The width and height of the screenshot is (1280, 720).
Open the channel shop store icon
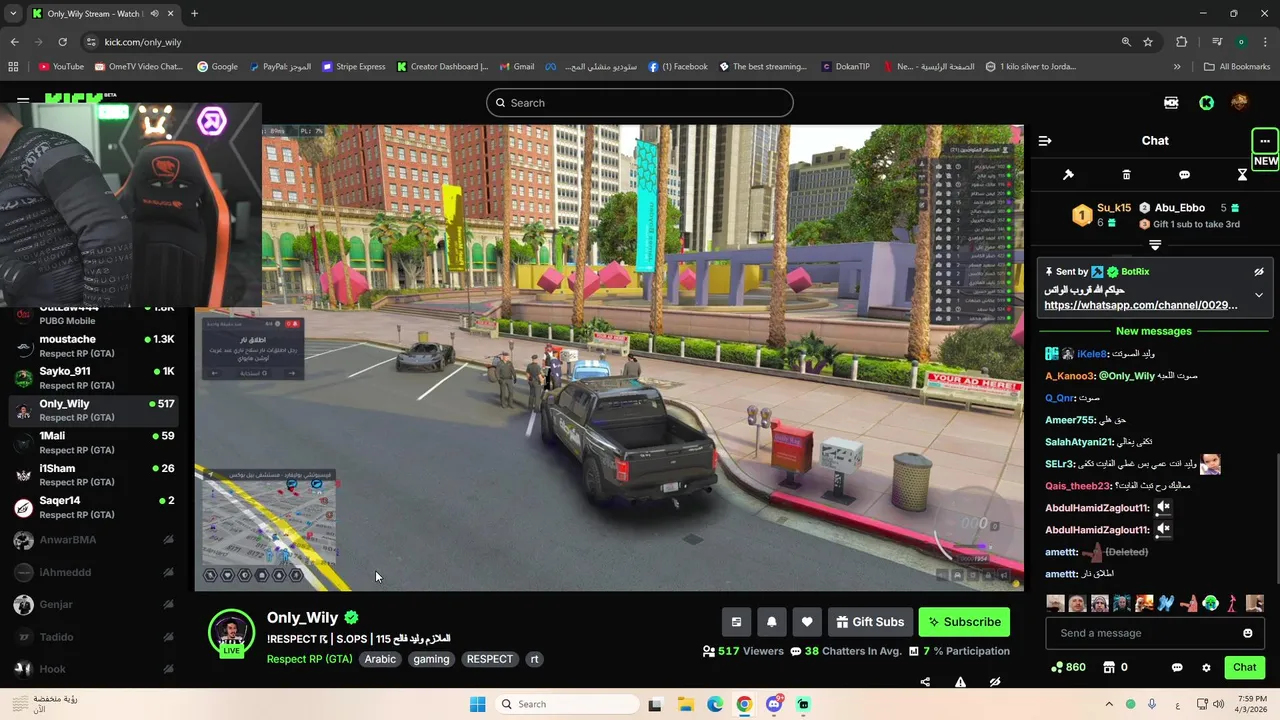coord(1115,667)
